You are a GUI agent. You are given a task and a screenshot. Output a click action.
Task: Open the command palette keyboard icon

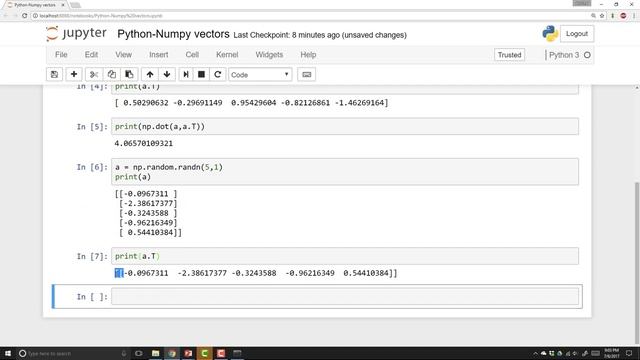coord(307,75)
